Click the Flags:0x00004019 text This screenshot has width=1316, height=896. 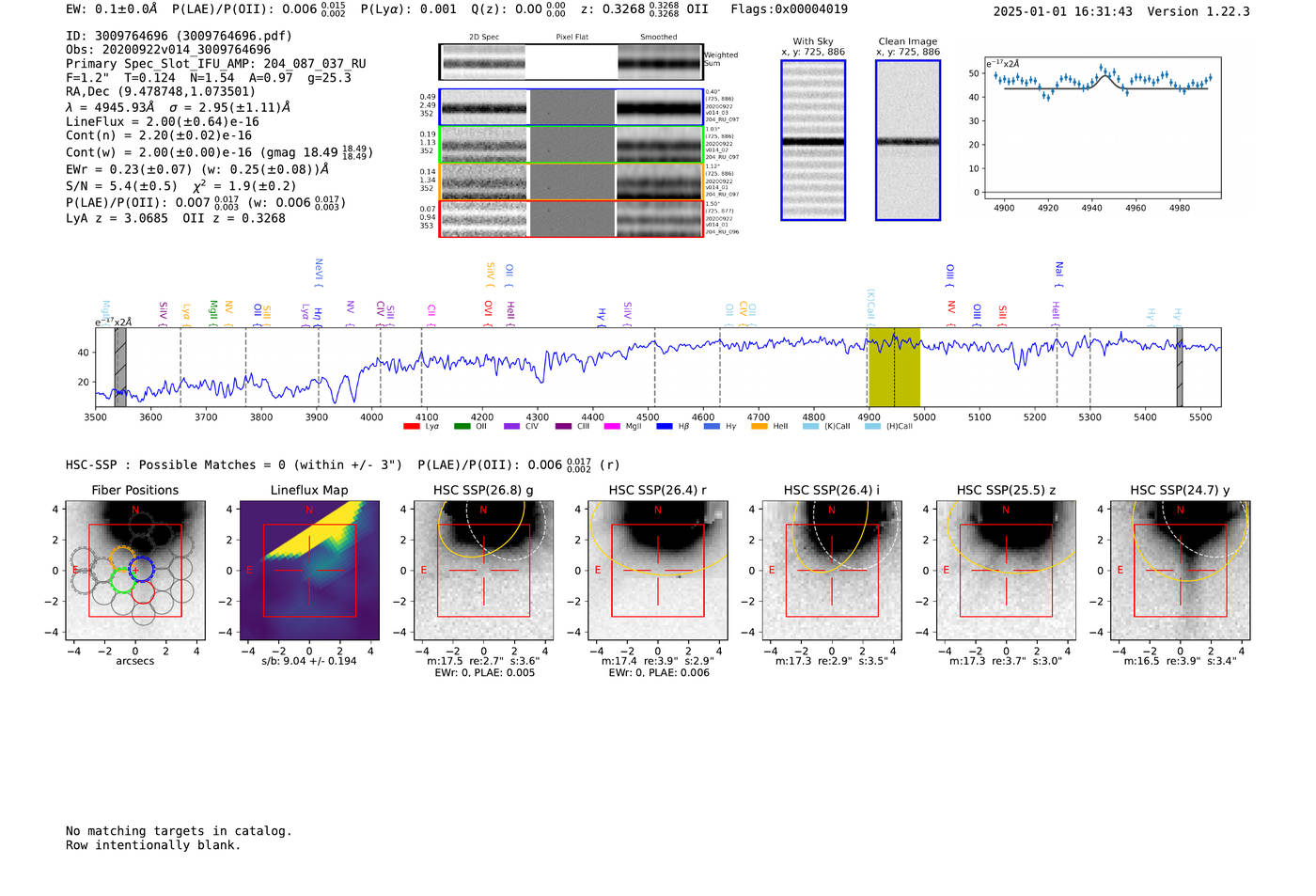pos(789,9)
